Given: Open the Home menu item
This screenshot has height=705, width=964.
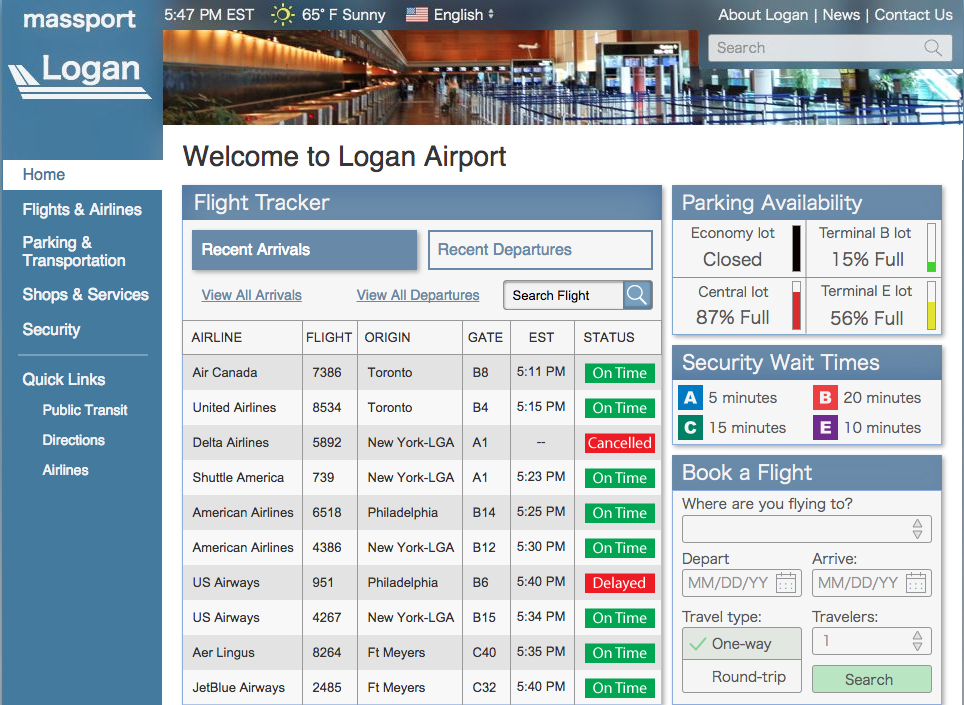Looking at the screenshot, I should (x=82, y=175).
